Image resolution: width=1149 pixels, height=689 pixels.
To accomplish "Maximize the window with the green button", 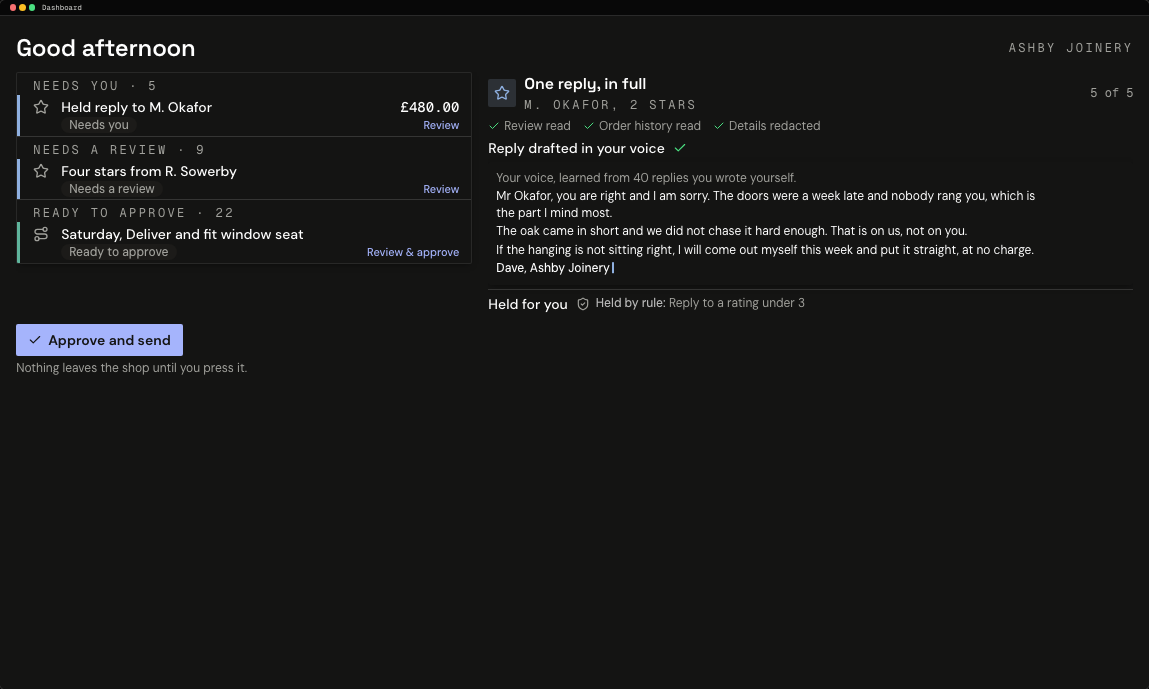I will tap(32, 7).
